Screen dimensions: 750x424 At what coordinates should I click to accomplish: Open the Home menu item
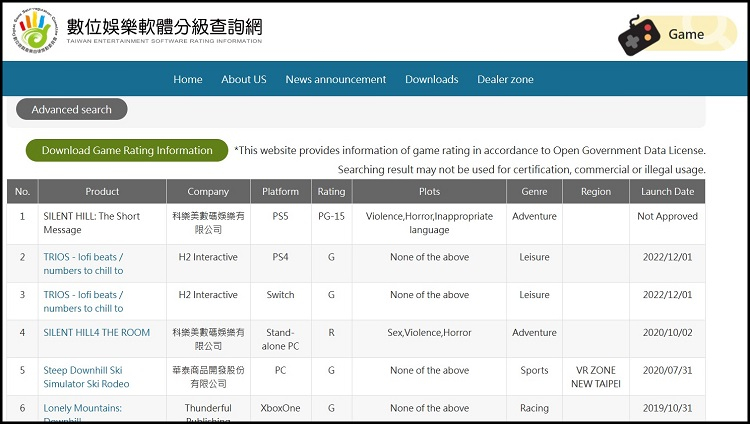(188, 79)
